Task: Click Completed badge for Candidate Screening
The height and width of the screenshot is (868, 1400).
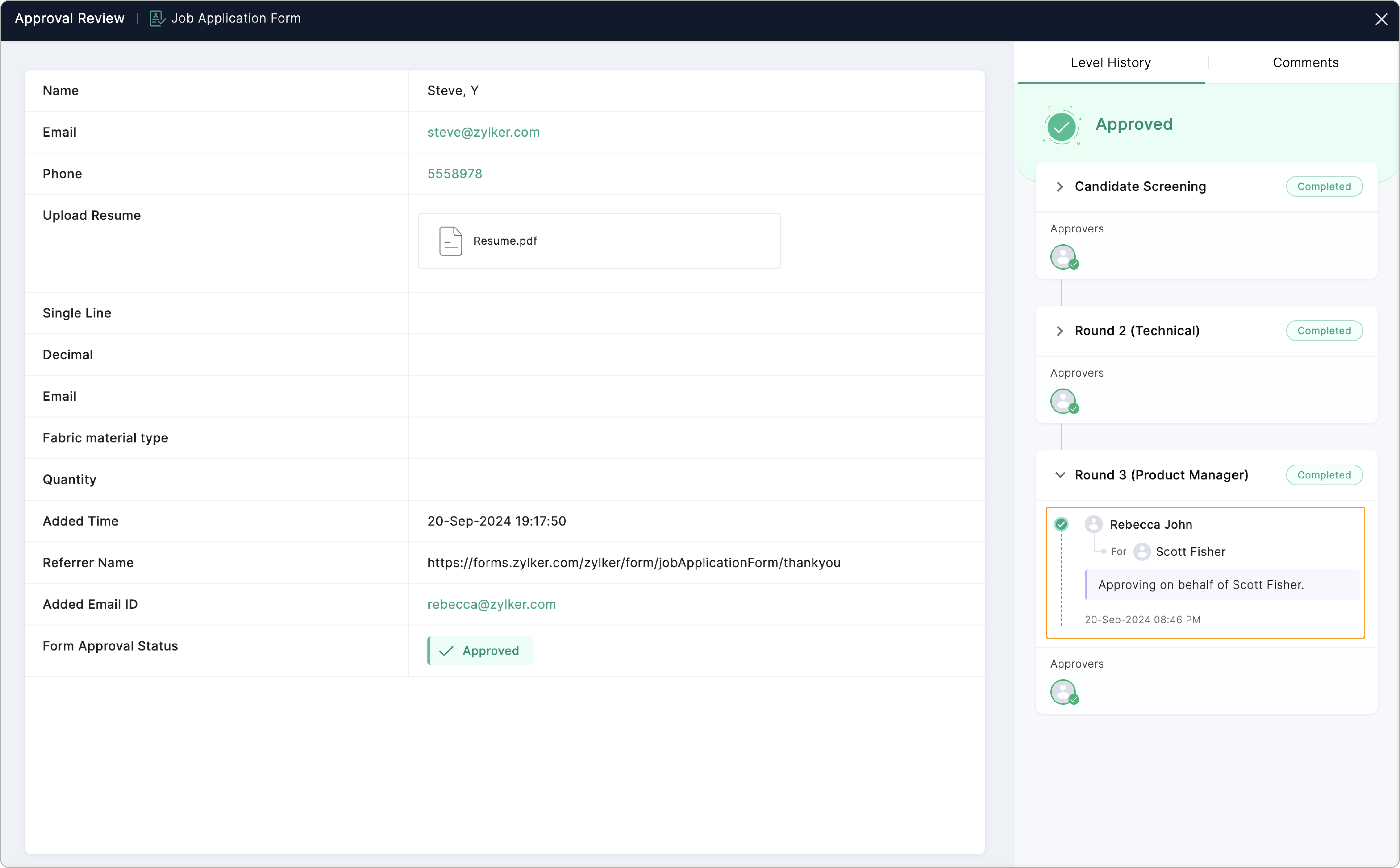Action: 1324,187
